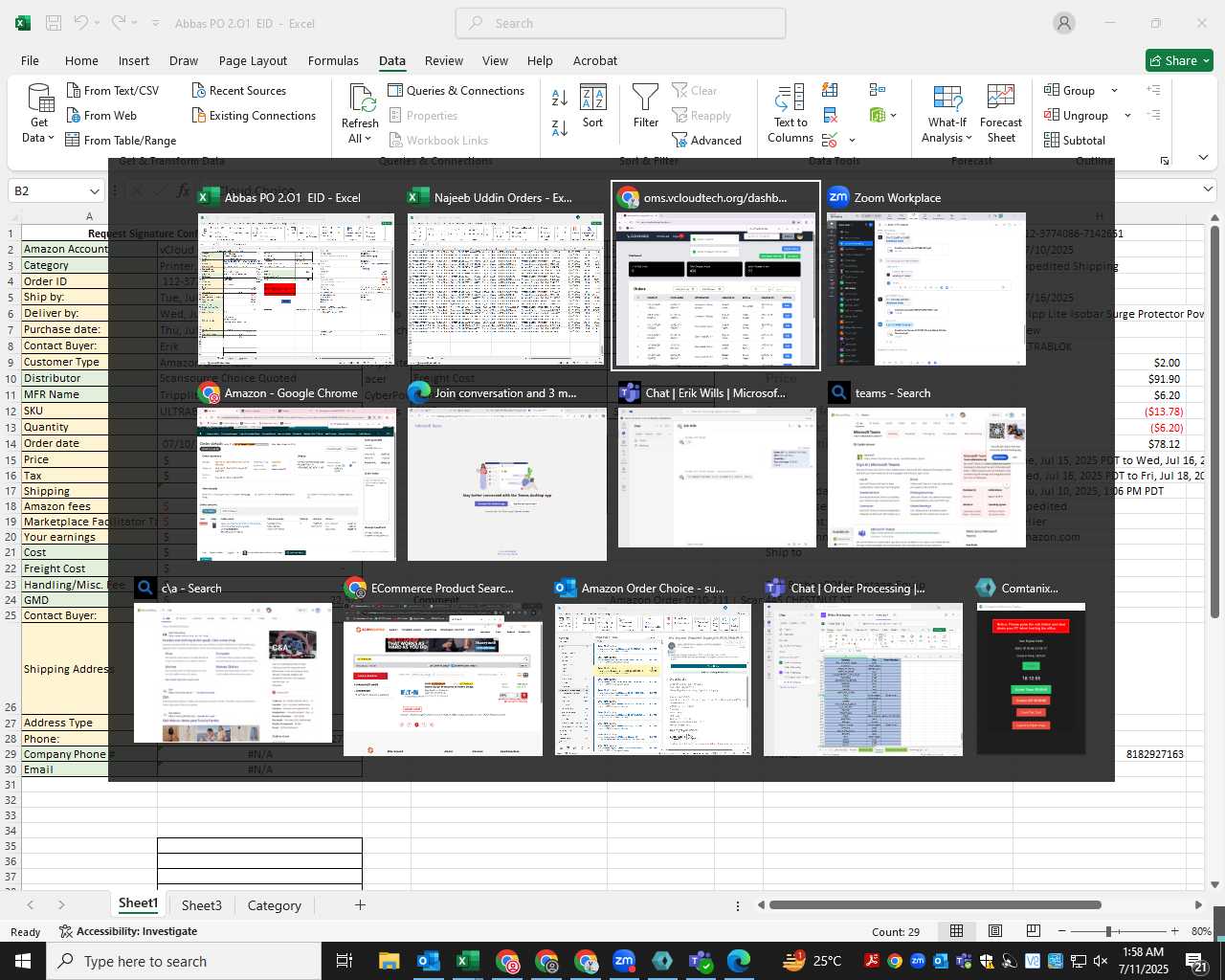The height and width of the screenshot is (980, 1225).
Task: Switch to Zoom Workplace window thumbnail
Action: [x=926, y=277]
